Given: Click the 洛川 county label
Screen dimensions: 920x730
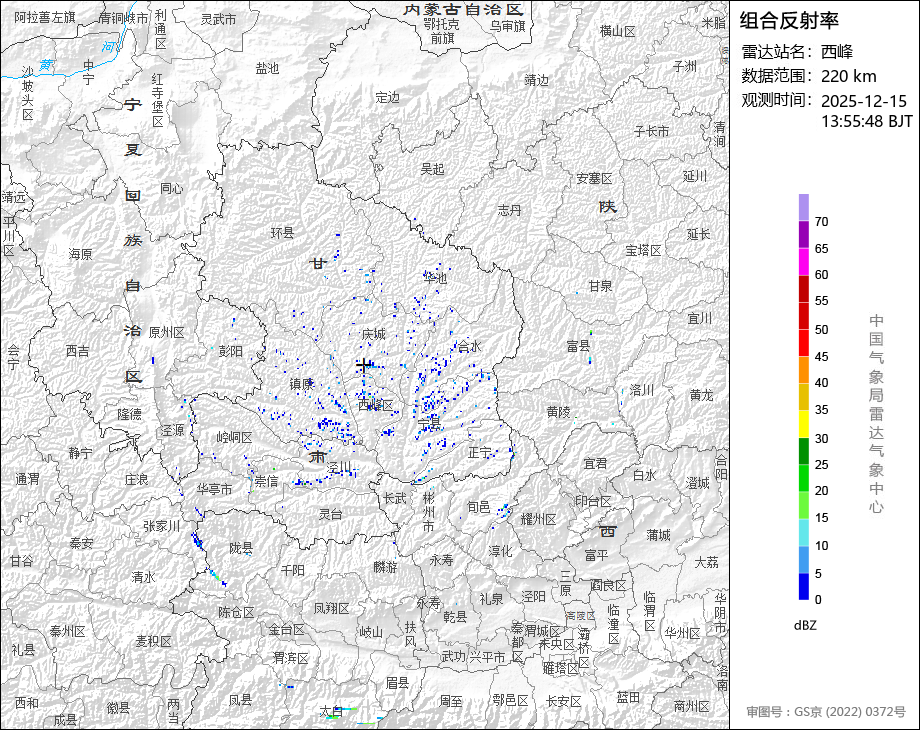Looking at the screenshot, I should [641, 390].
